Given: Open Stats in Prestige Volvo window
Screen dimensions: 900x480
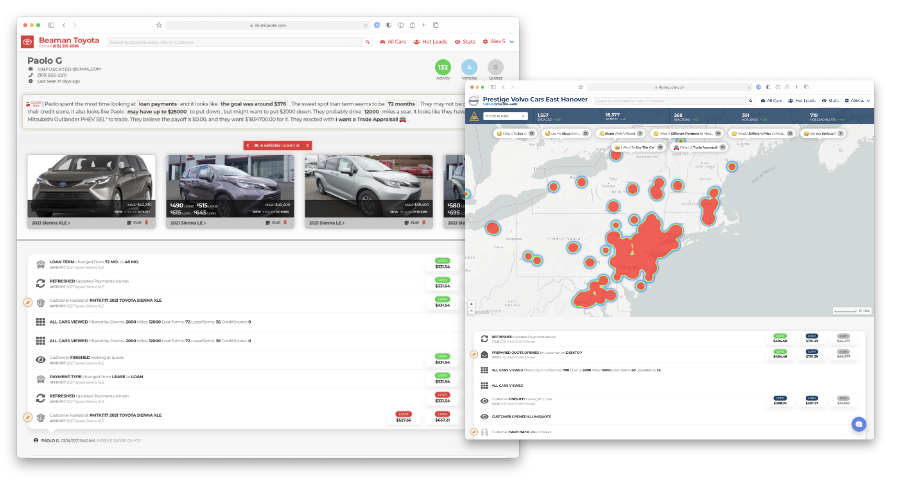Looking at the screenshot, I should click(830, 100).
